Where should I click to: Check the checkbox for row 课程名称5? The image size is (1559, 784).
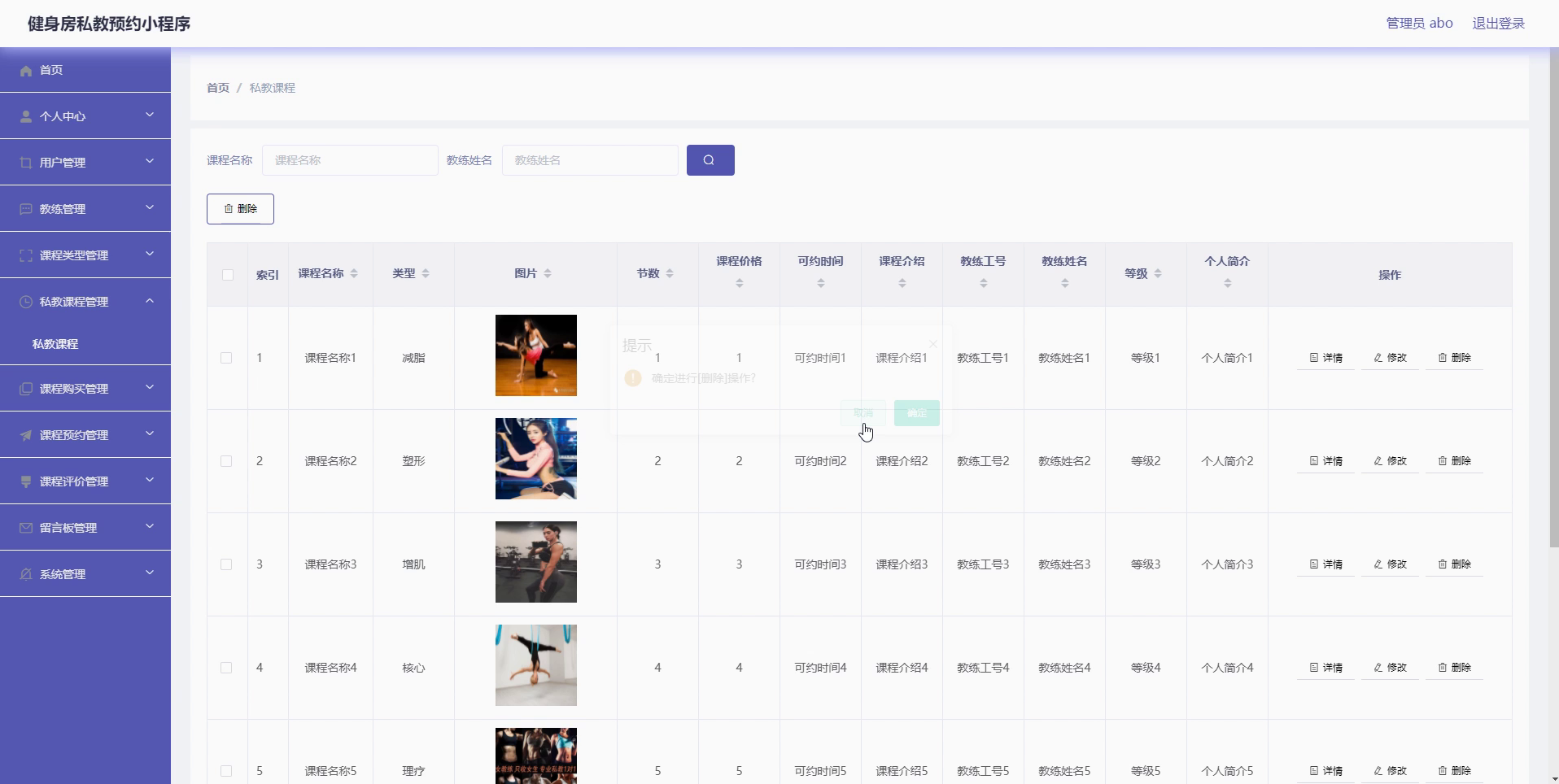226,771
